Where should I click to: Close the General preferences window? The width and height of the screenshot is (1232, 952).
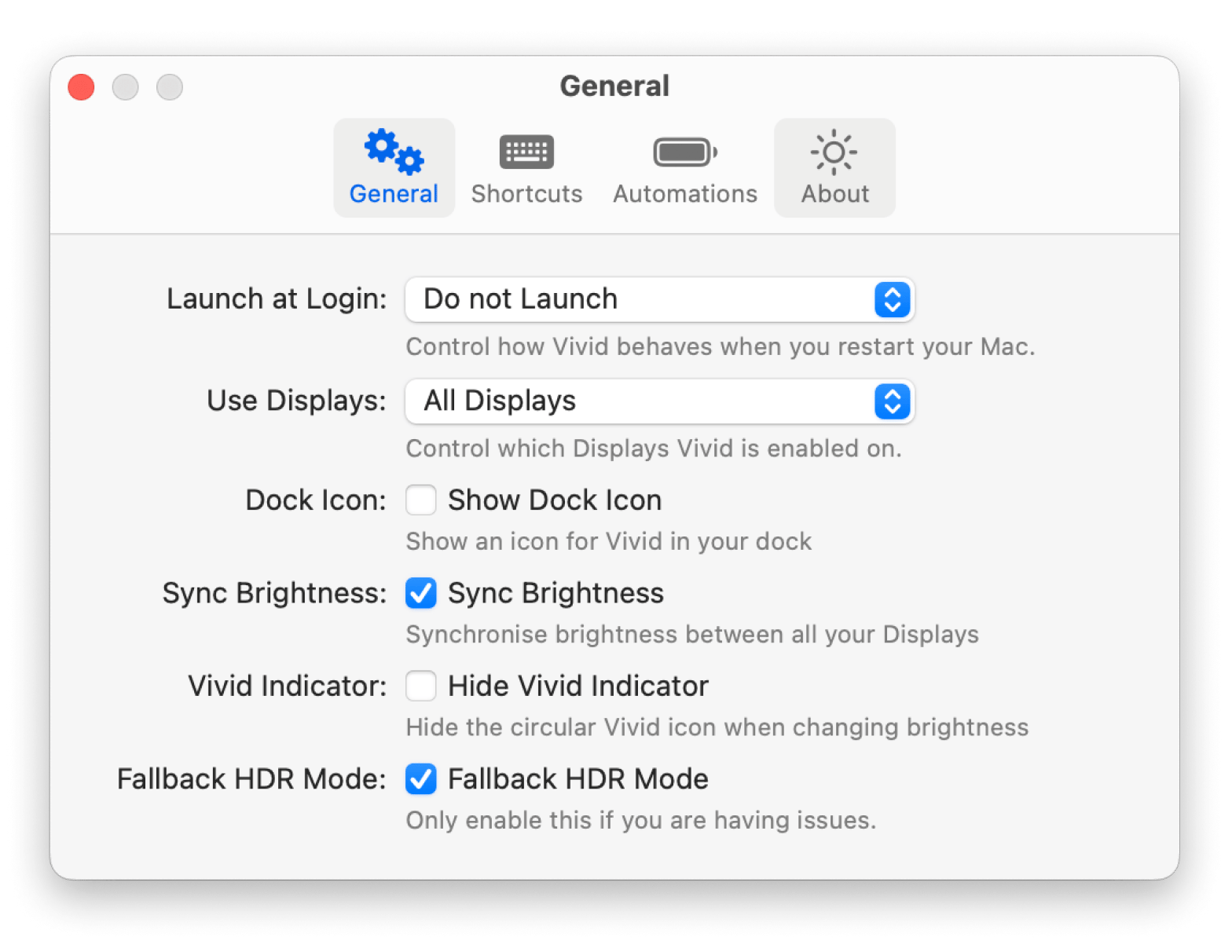[81, 86]
